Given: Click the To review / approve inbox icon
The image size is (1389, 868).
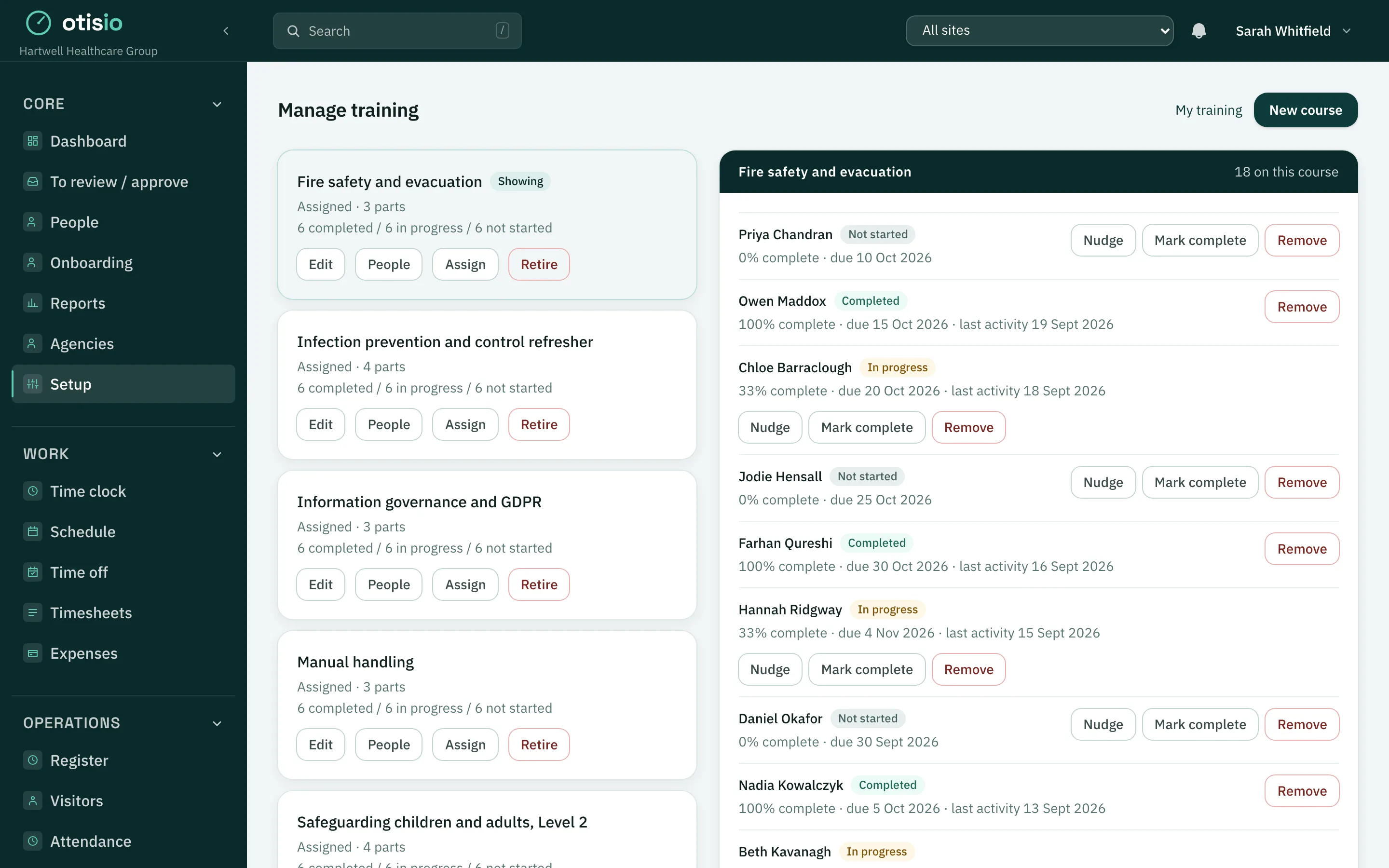Looking at the screenshot, I should coord(33,181).
